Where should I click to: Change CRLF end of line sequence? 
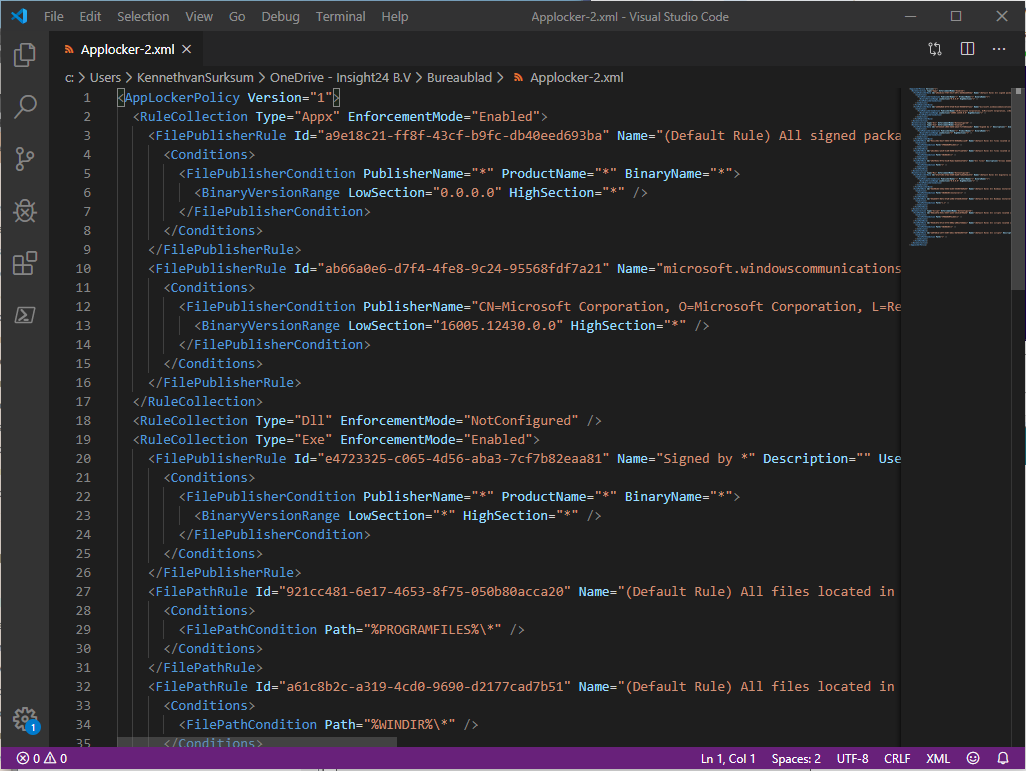[x=896, y=759]
